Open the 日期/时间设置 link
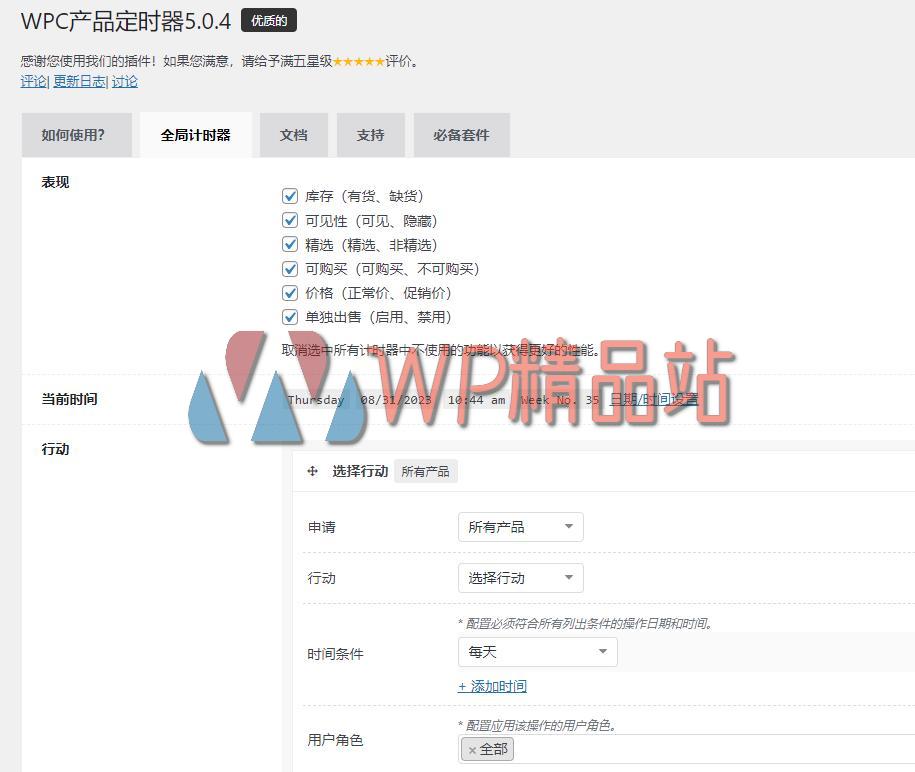This screenshot has height=772, width=915. (x=655, y=399)
